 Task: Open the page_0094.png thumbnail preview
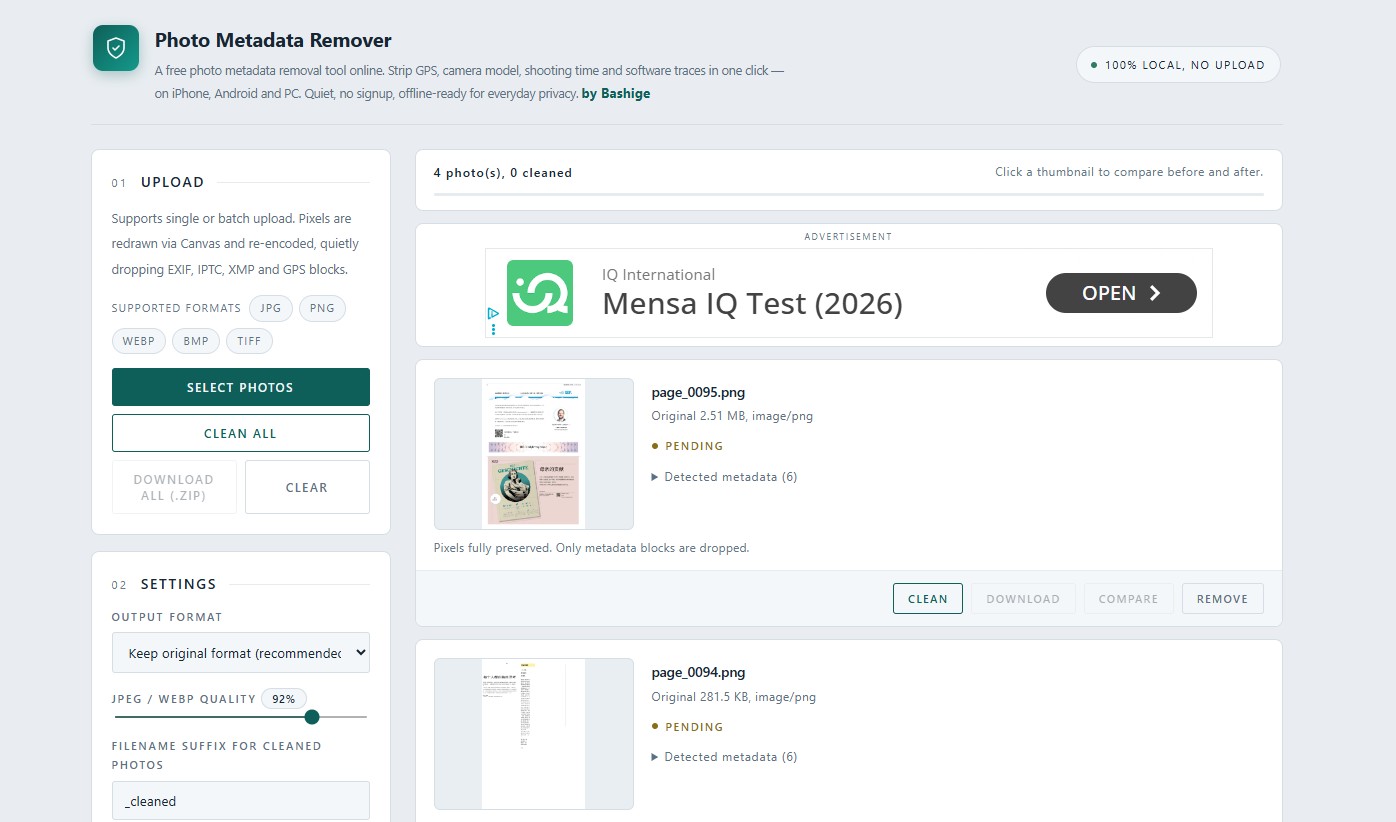(x=534, y=734)
